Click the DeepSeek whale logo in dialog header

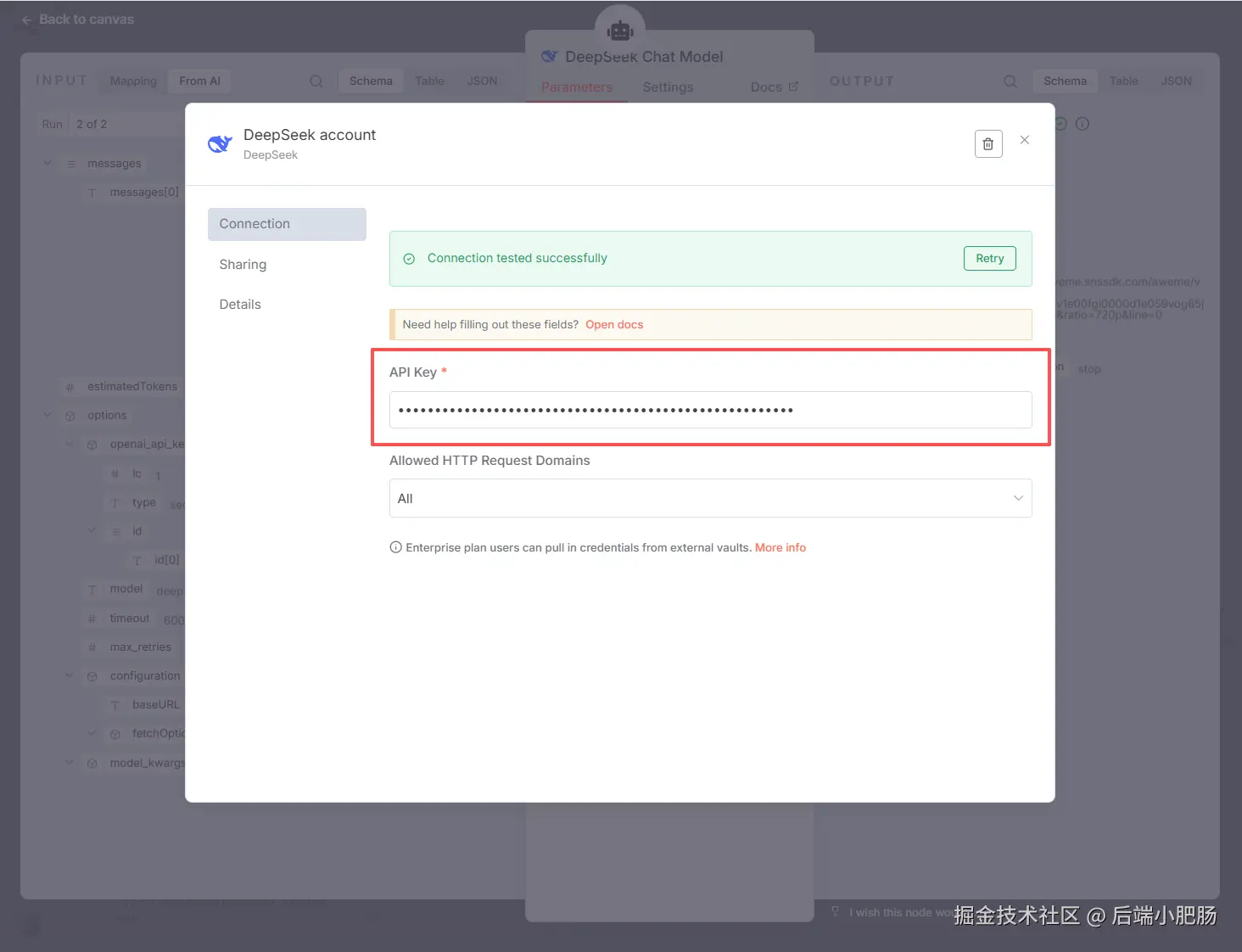coord(220,144)
